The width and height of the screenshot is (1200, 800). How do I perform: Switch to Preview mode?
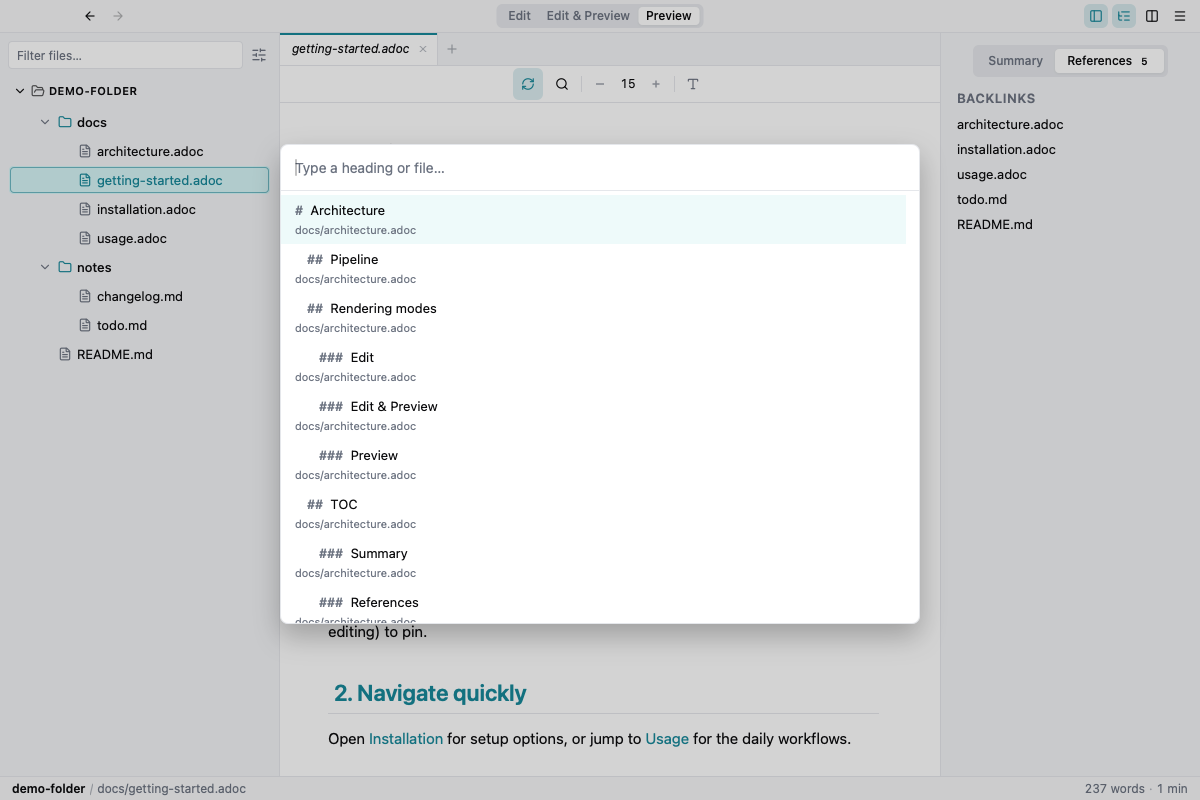[669, 16]
